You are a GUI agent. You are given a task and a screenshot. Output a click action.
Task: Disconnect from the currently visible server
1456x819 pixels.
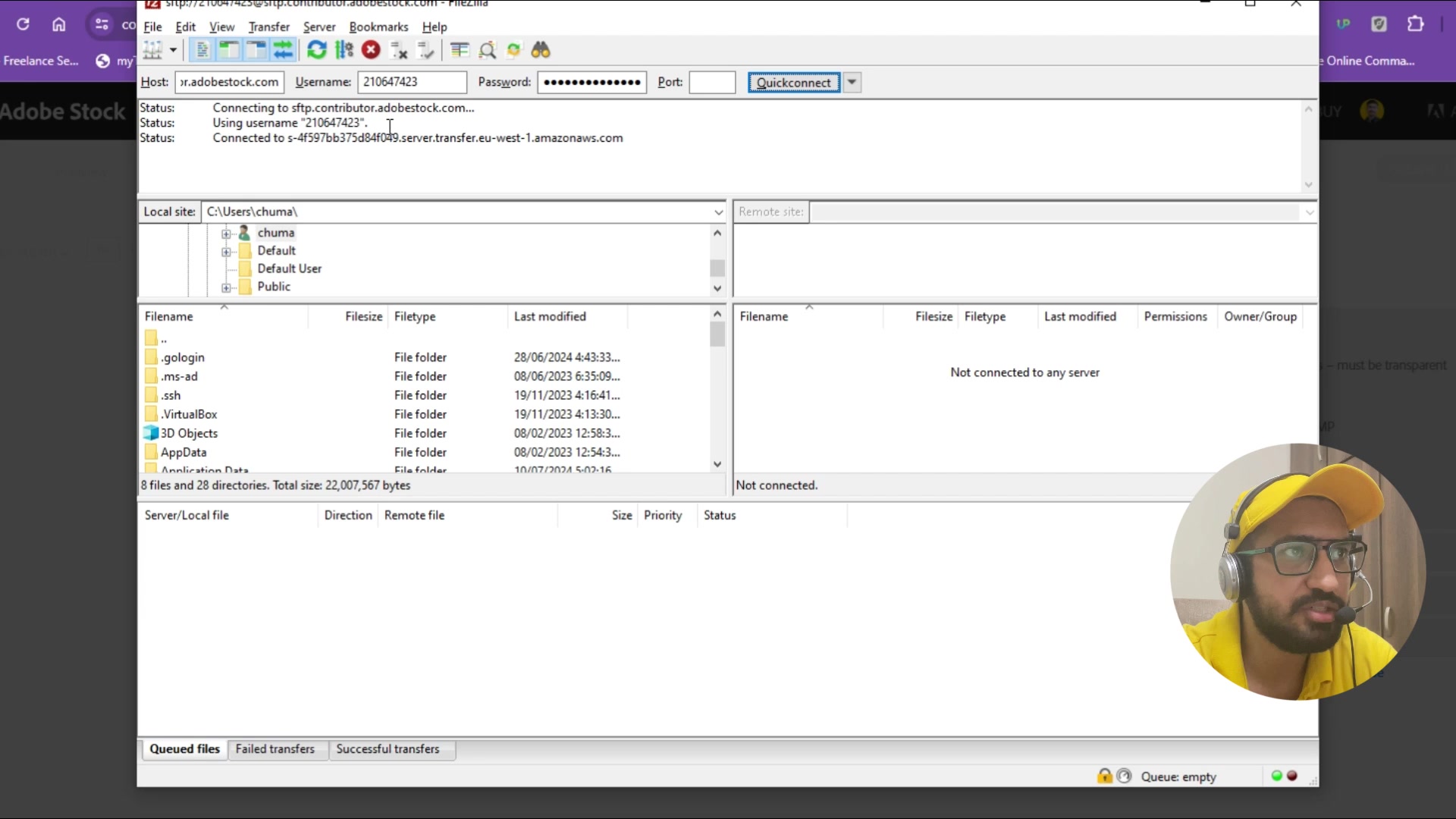pos(399,50)
